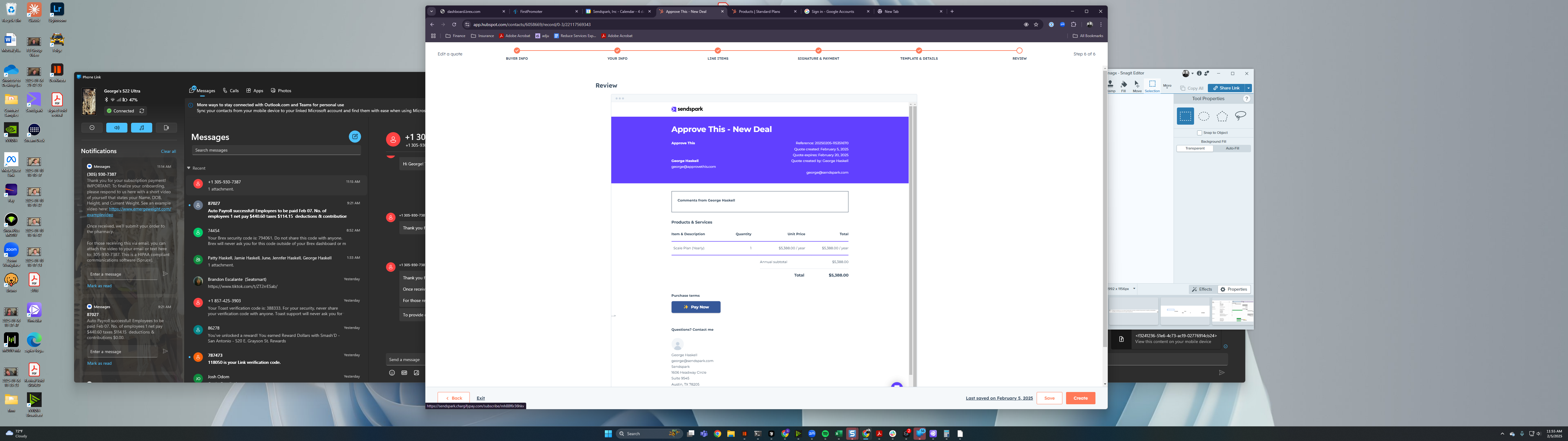Image resolution: width=1568 pixels, height=441 pixels.
Task: Enable the Snap to Object checkbox
Action: [1200, 133]
